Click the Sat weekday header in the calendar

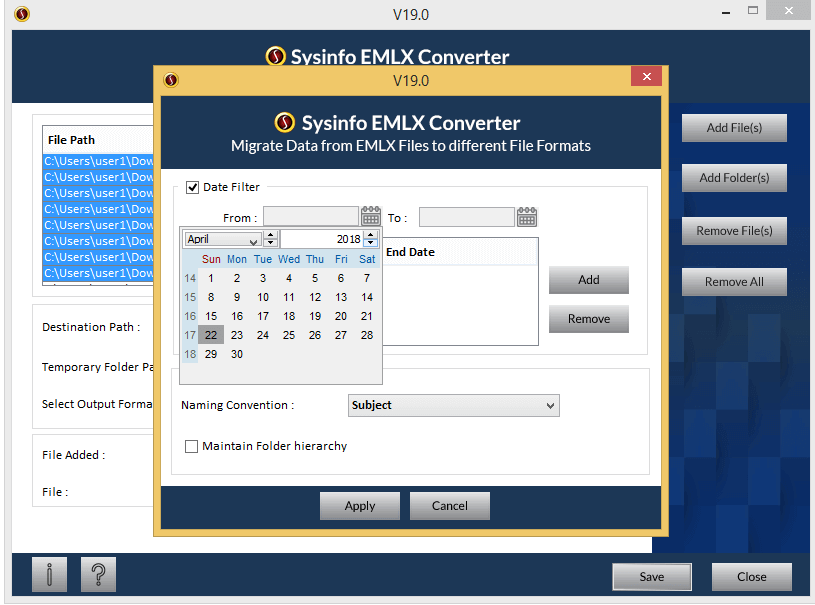click(x=367, y=259)
